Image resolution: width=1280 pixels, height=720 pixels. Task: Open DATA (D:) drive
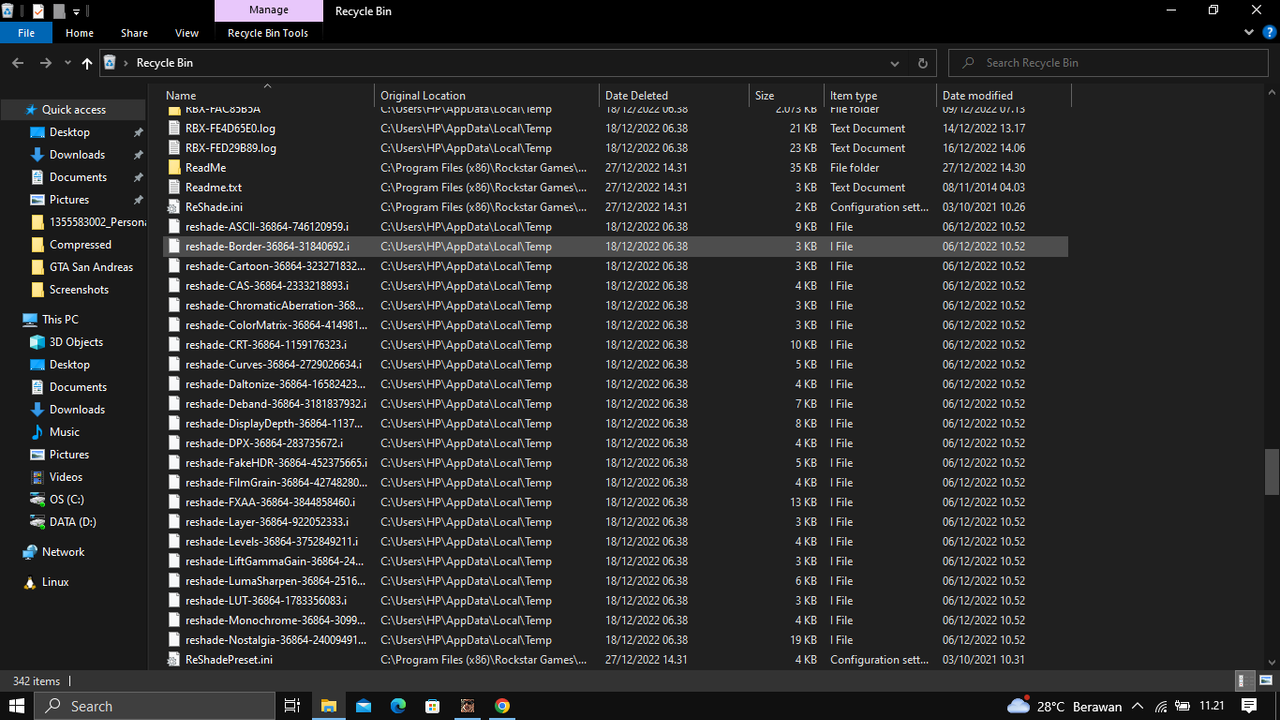click(73, 522)
